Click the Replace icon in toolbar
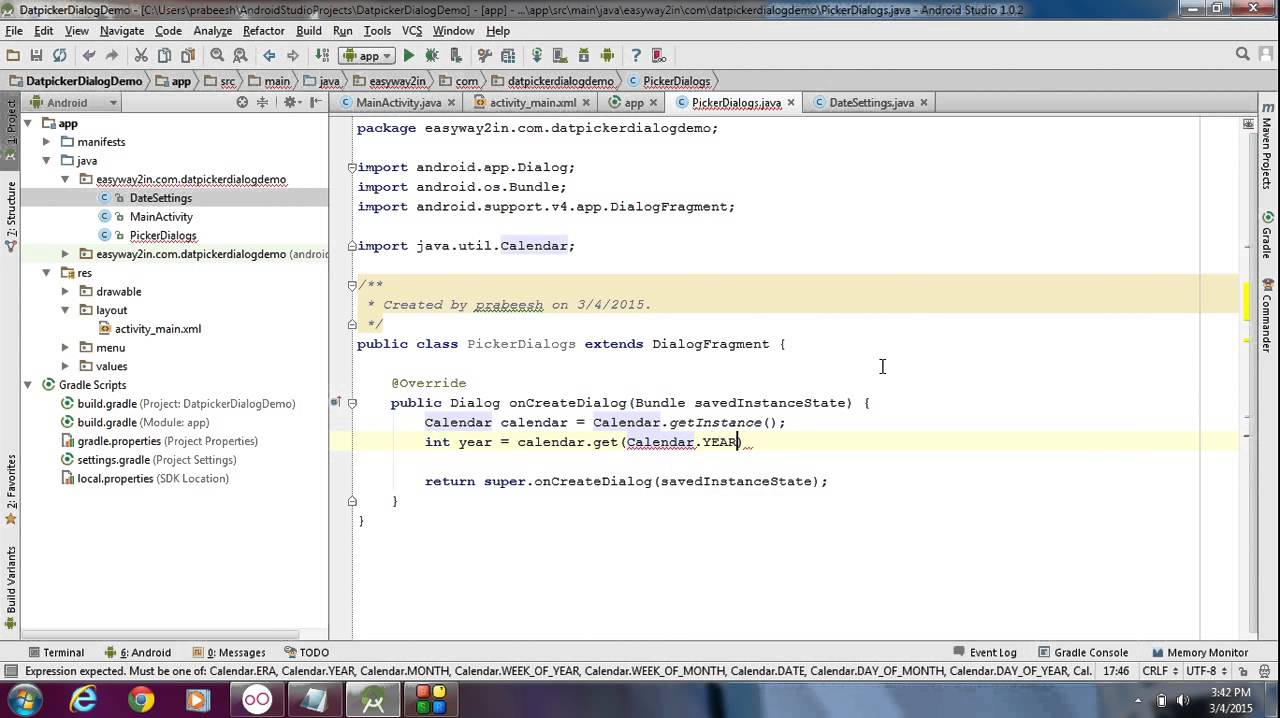Viewport: 1280px width, 718px height. click(x=240, y=56)
